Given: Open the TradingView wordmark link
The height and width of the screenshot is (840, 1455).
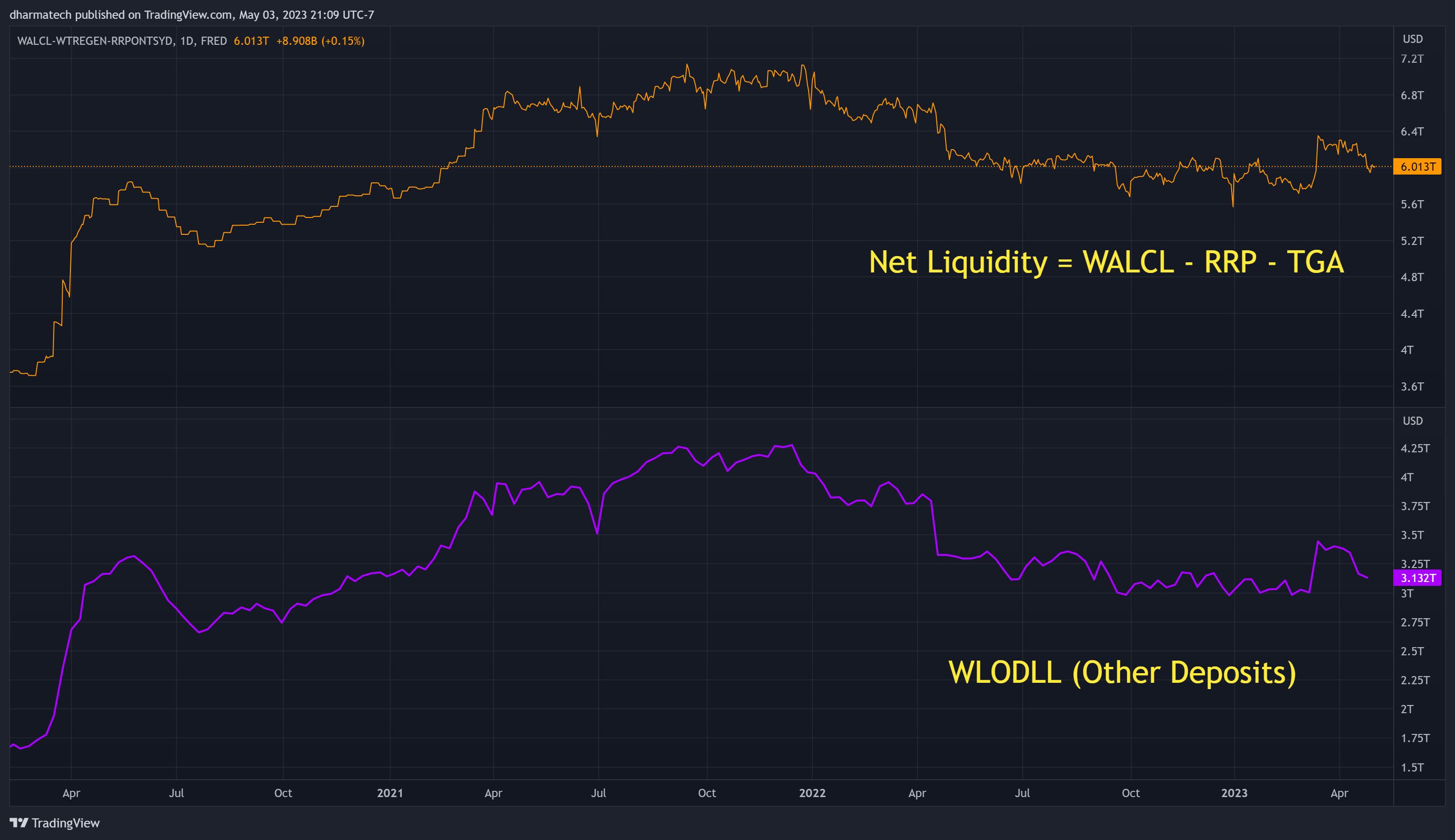Looking at the screenshot, I should (x=65, y=823).
